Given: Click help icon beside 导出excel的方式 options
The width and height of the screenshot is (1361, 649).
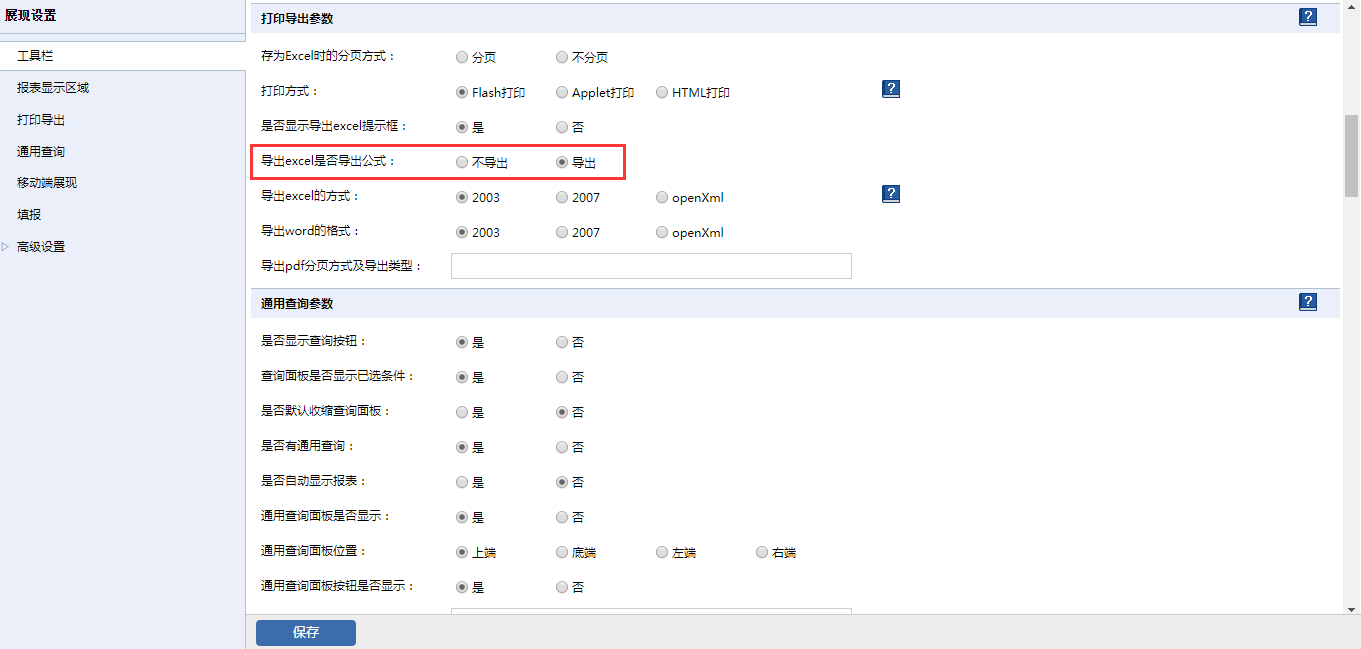Looking at the screenshot, I should [x=891, y=194].
